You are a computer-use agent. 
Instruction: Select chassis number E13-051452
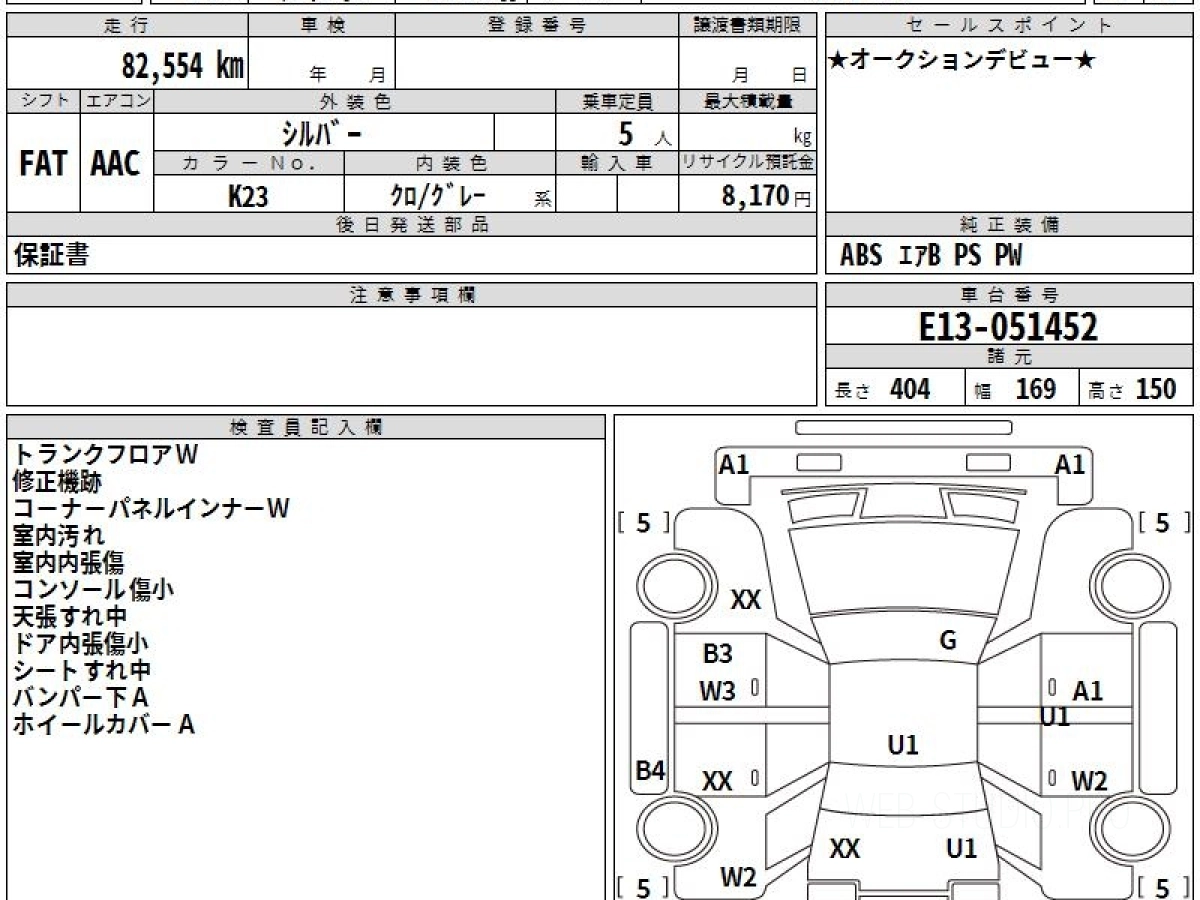coord(1008,327)
